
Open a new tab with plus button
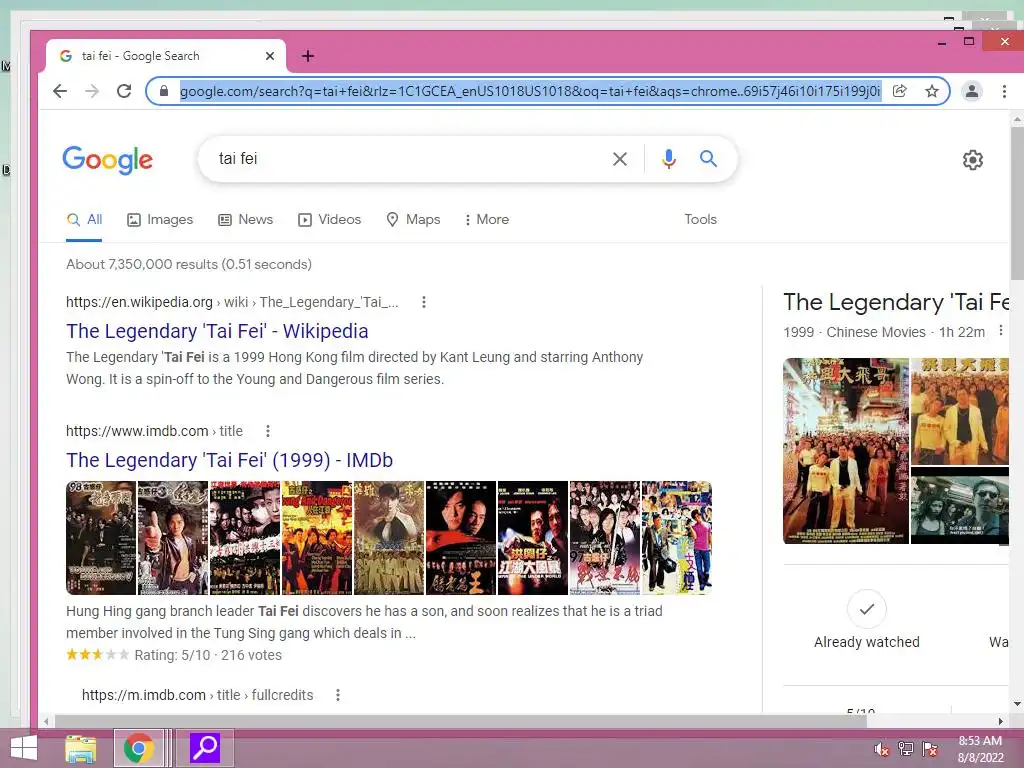pos(308,56)
